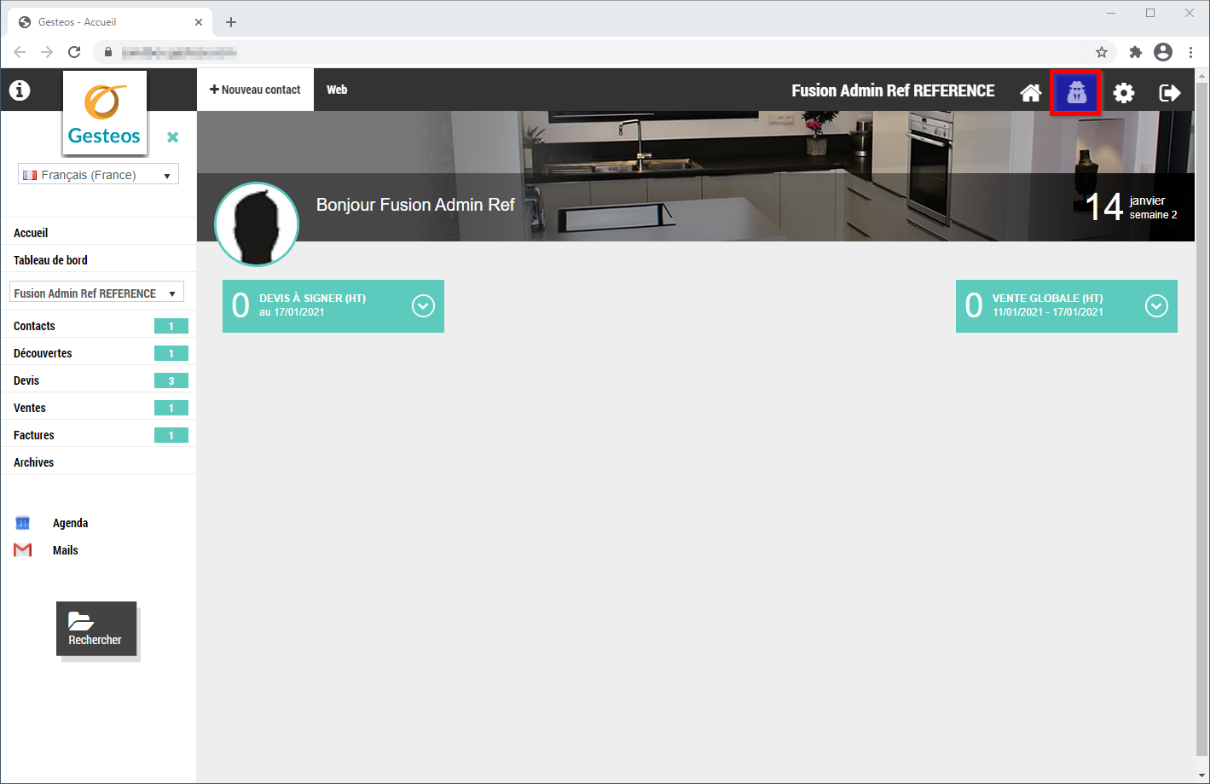The width and height of the screenshot is (1210, 784).
Task: Open the Français (France) language dropdown
Action: pyautogui.click(x=98, y=175)
